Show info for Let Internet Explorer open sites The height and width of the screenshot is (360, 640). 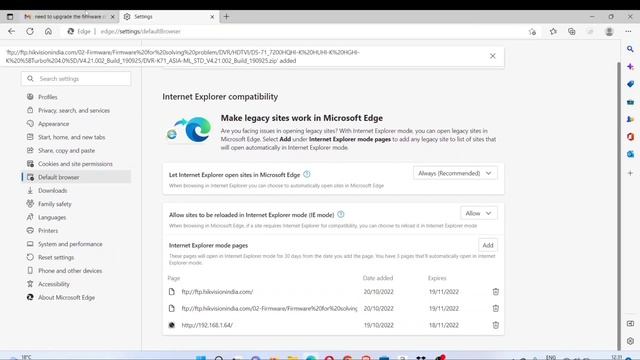(307, 174)
